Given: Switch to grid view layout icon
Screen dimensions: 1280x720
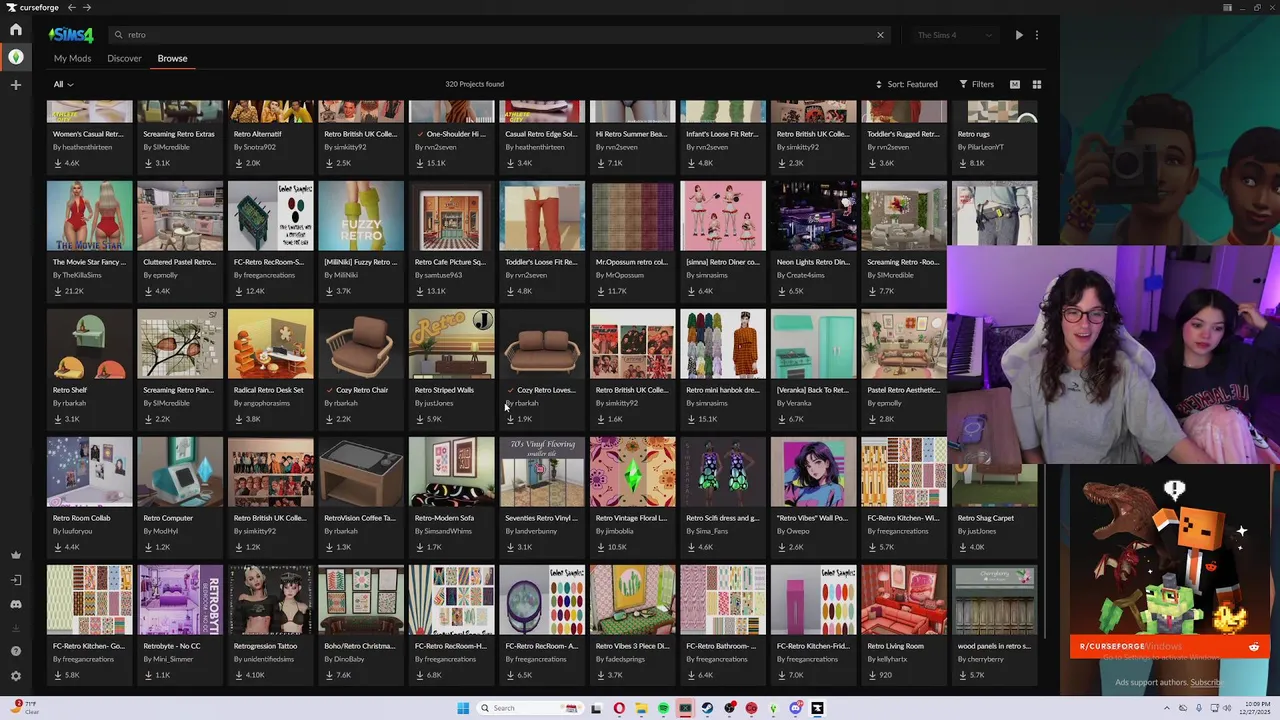Looking at the screenshot, I should pos(1037,84).
